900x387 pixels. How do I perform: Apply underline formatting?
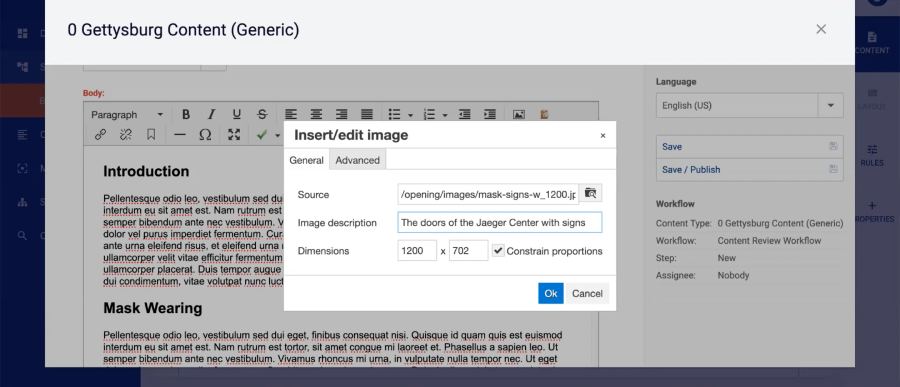[236, 114]
